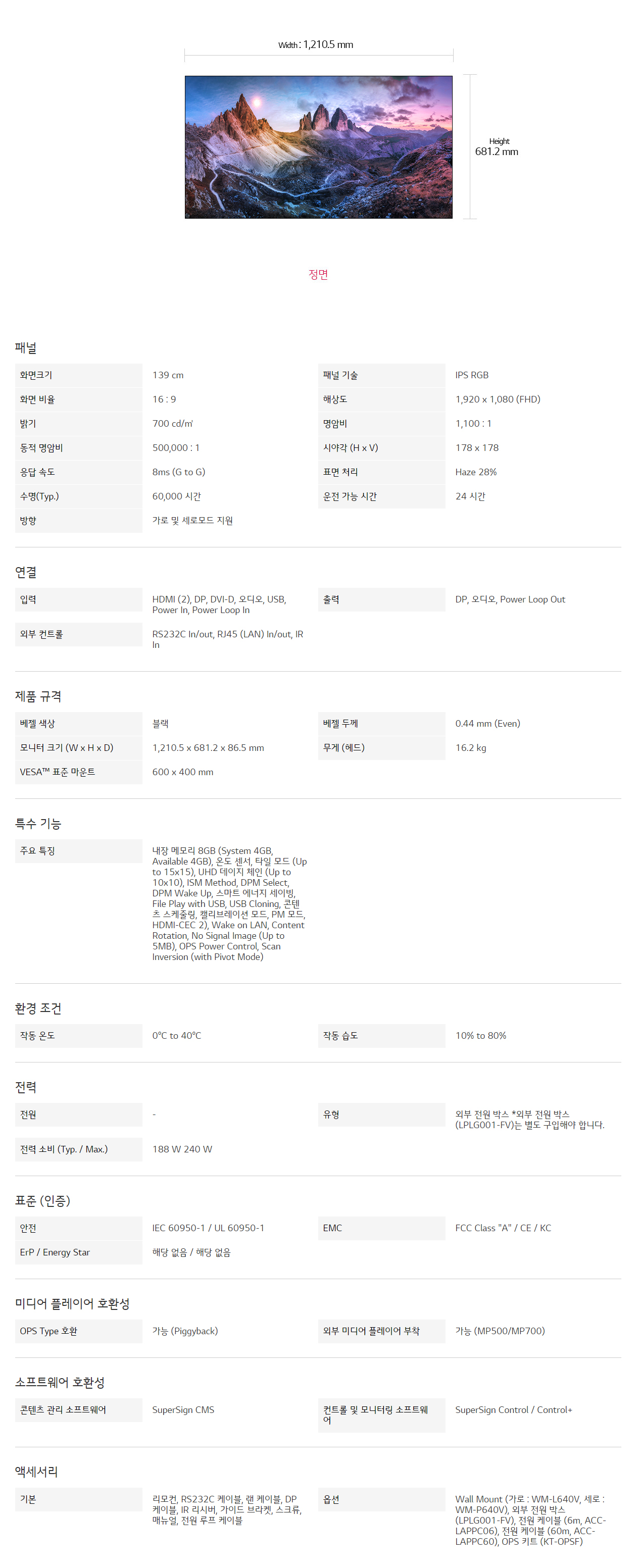Click the SuperSign CMS value text
Screen dimensions: 637x1568
coord(183,1410)
